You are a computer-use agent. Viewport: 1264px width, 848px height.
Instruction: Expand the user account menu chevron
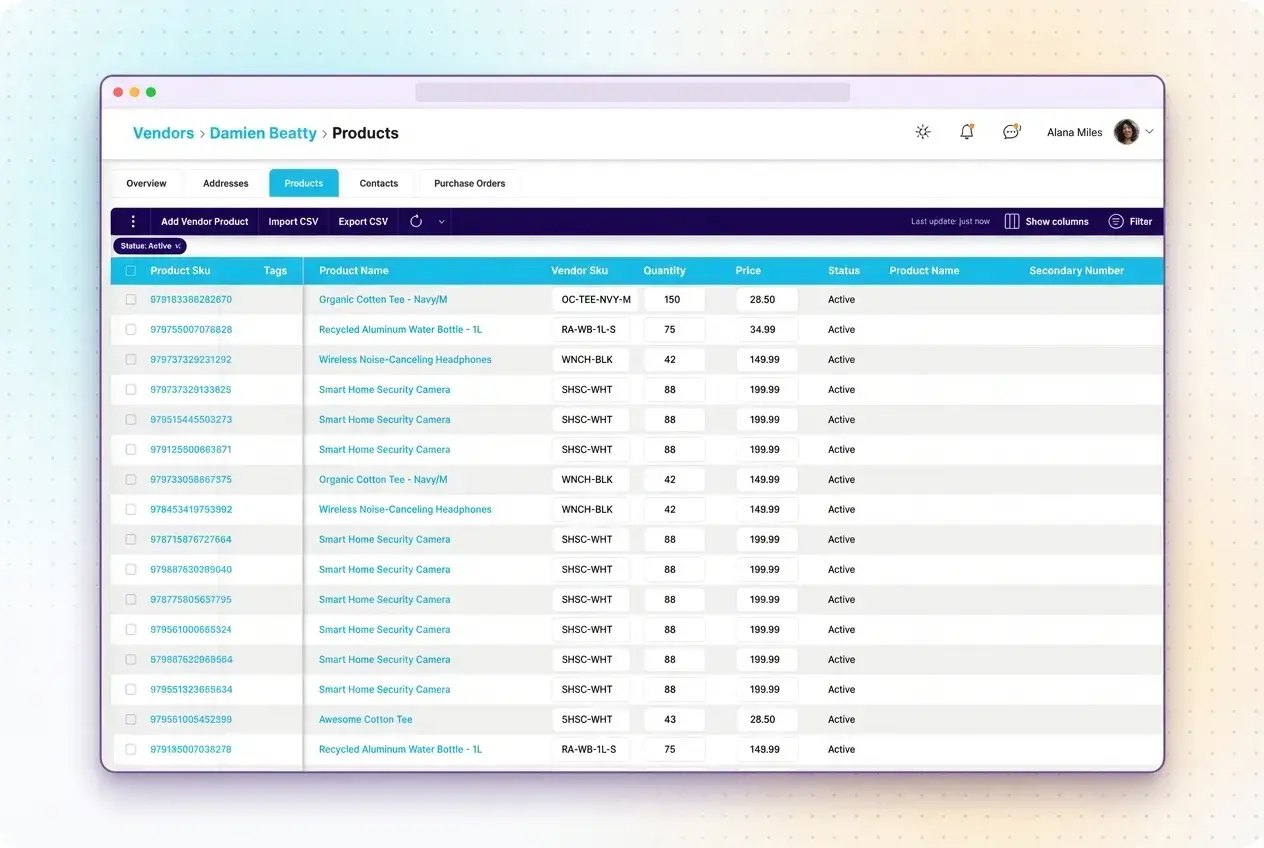pos(1150,131)
